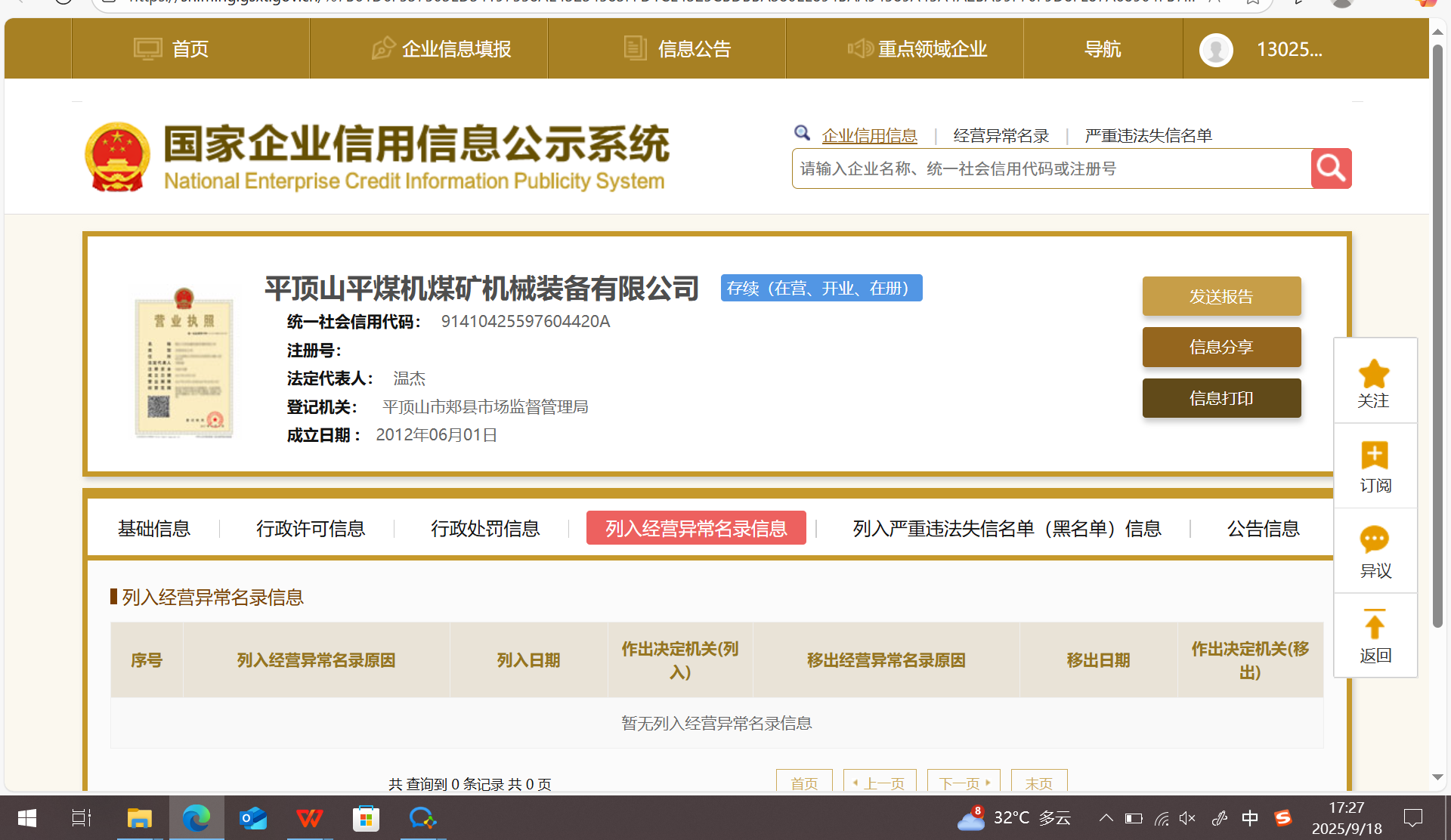Open WPS Office from the taskbar

(309, 818)
